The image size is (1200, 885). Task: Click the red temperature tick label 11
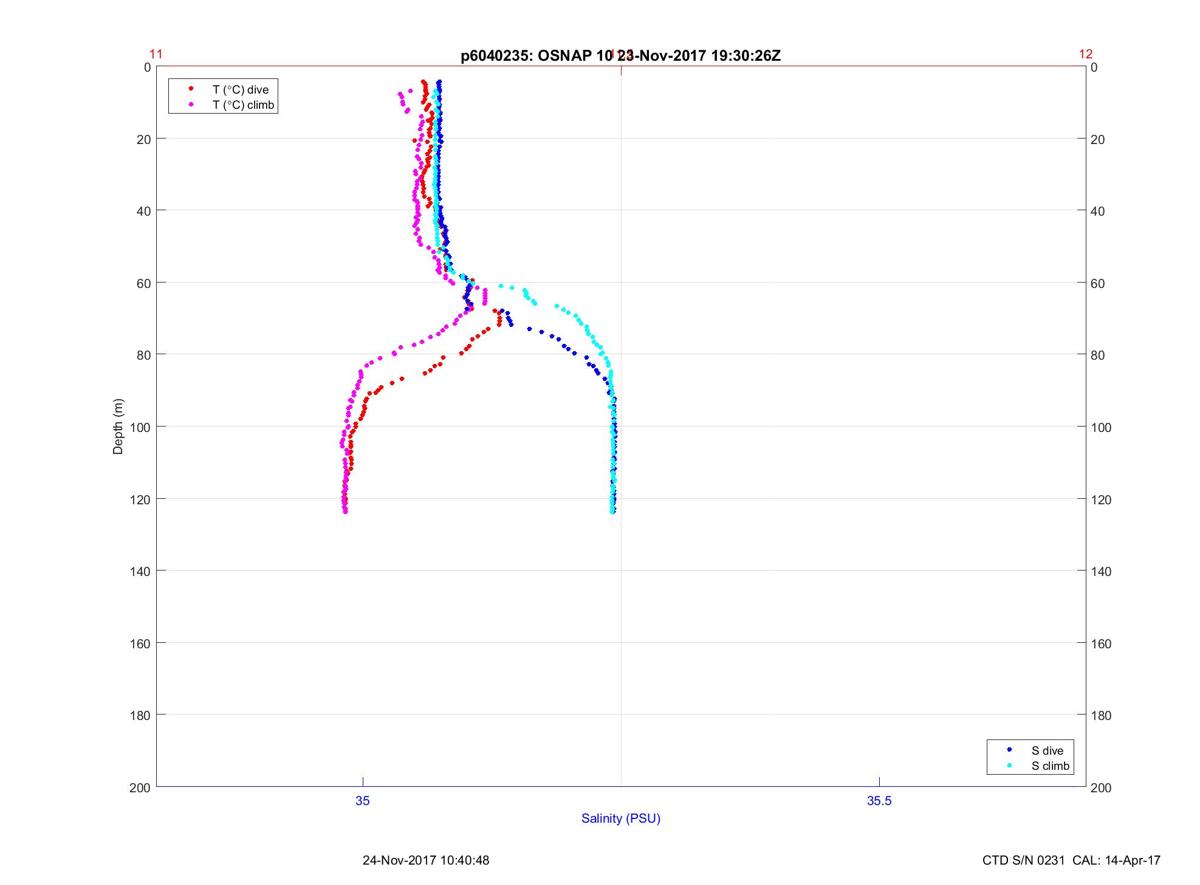pyautogui.click(x=156, y=54)
